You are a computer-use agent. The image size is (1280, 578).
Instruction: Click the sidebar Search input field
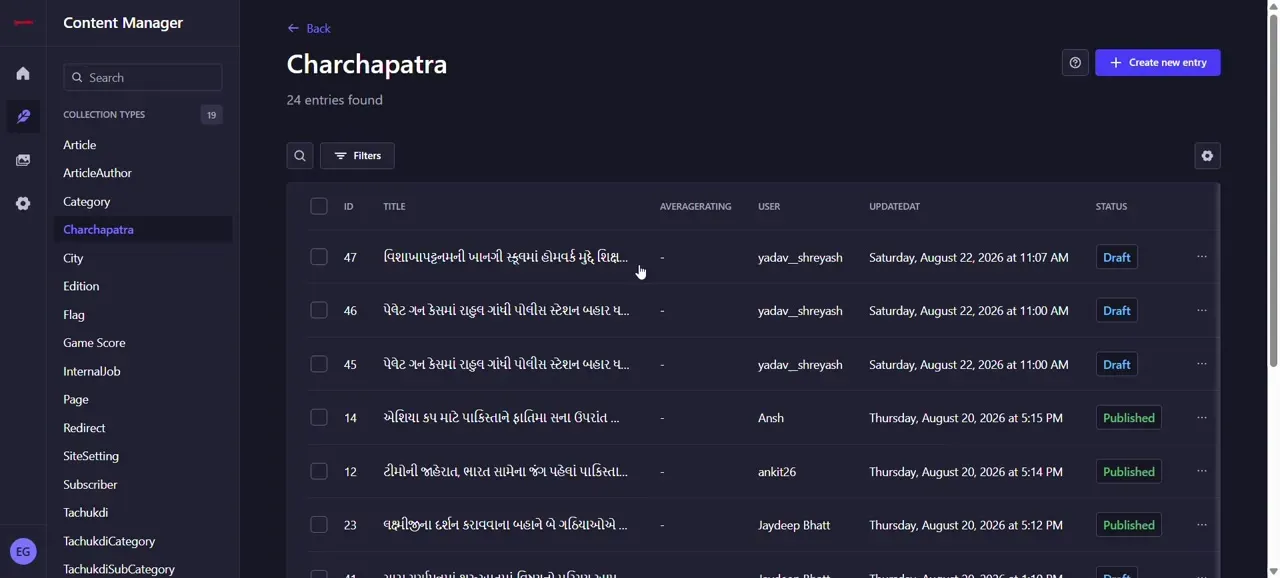coord(143,77)
